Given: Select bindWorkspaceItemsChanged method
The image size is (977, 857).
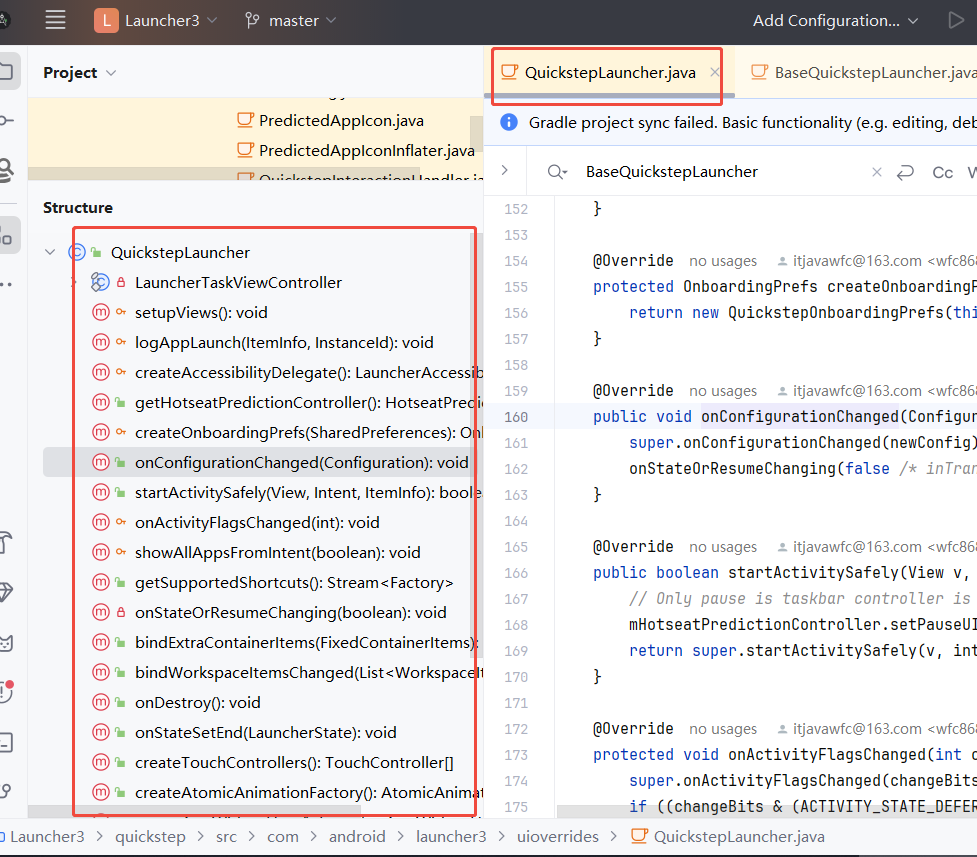Looking at the screenshot, I should 308,673.
